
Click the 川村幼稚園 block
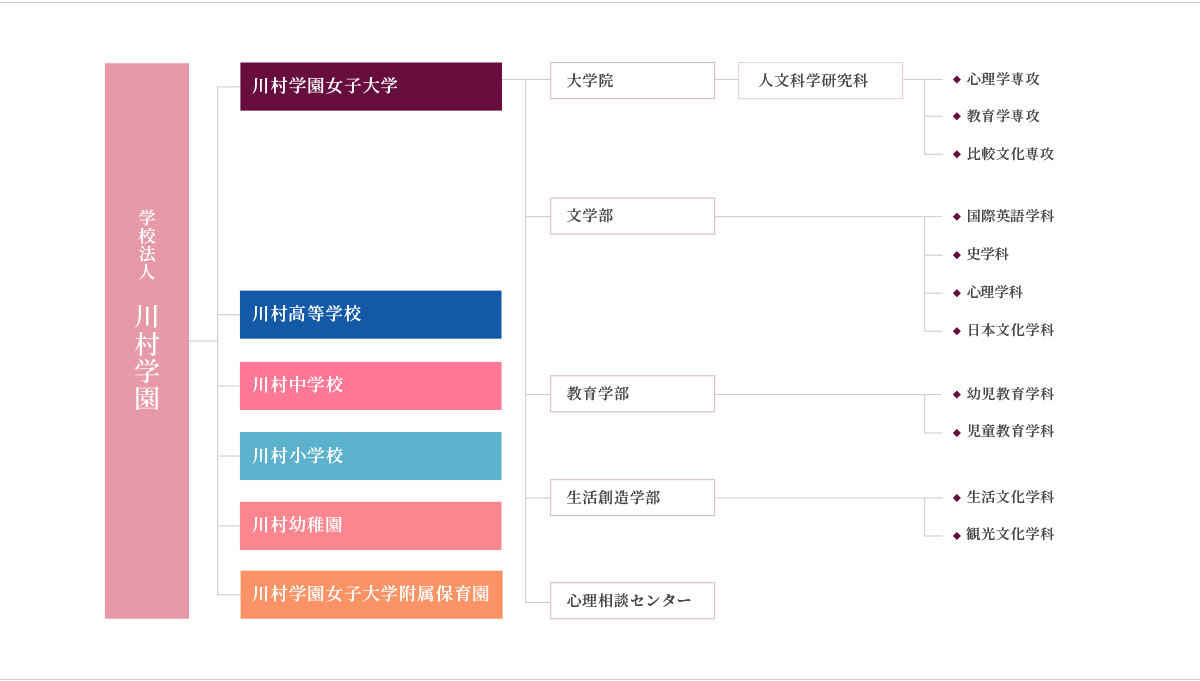(x=370, y=525)
